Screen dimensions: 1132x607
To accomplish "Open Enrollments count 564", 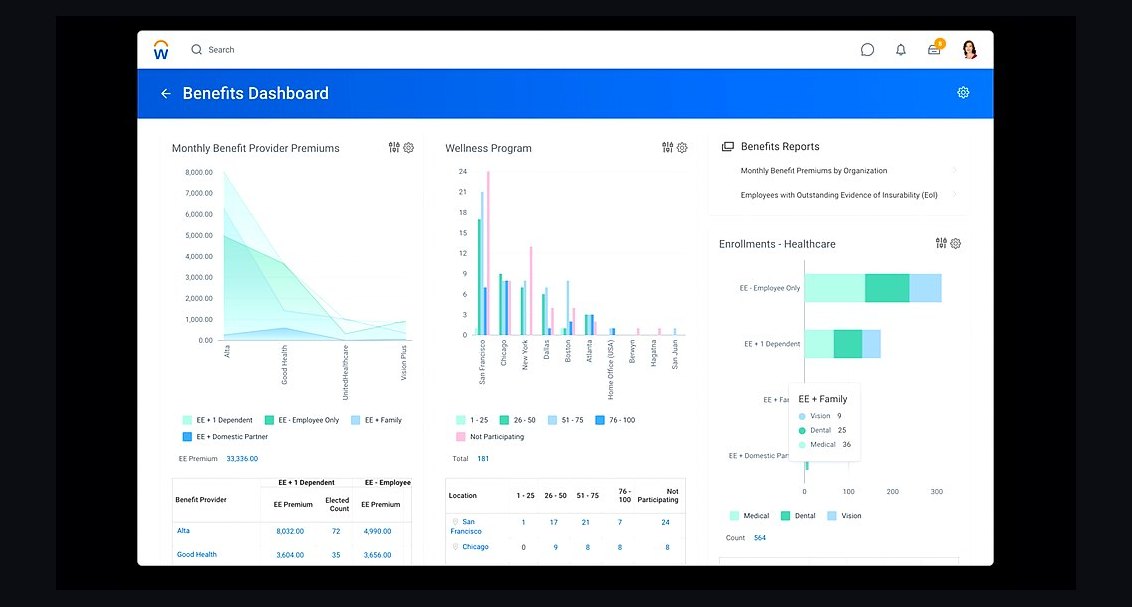I will click(x=759, y=538).
